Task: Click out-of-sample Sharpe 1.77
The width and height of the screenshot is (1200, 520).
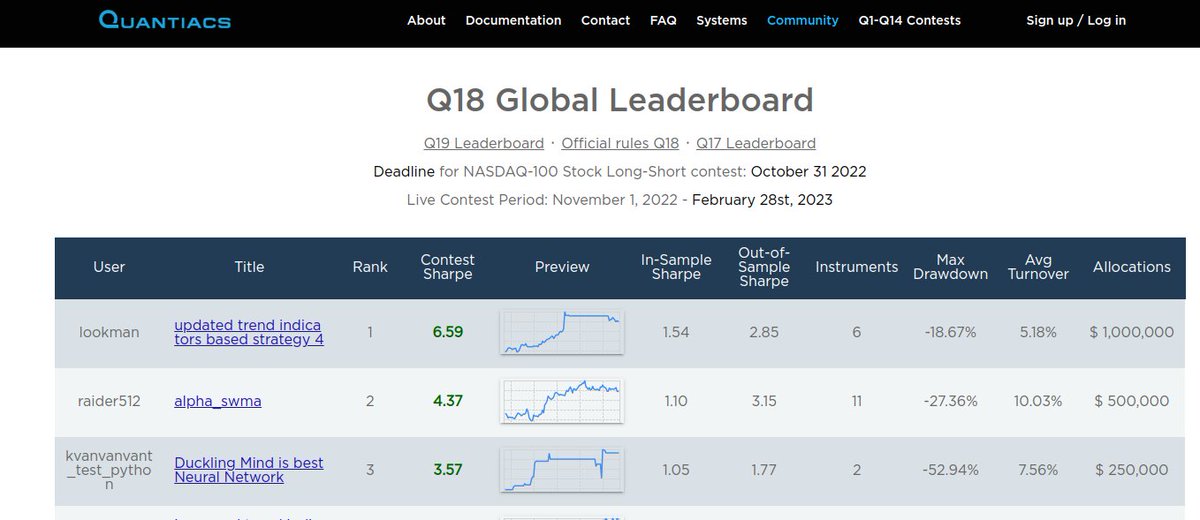Action: 764,470
